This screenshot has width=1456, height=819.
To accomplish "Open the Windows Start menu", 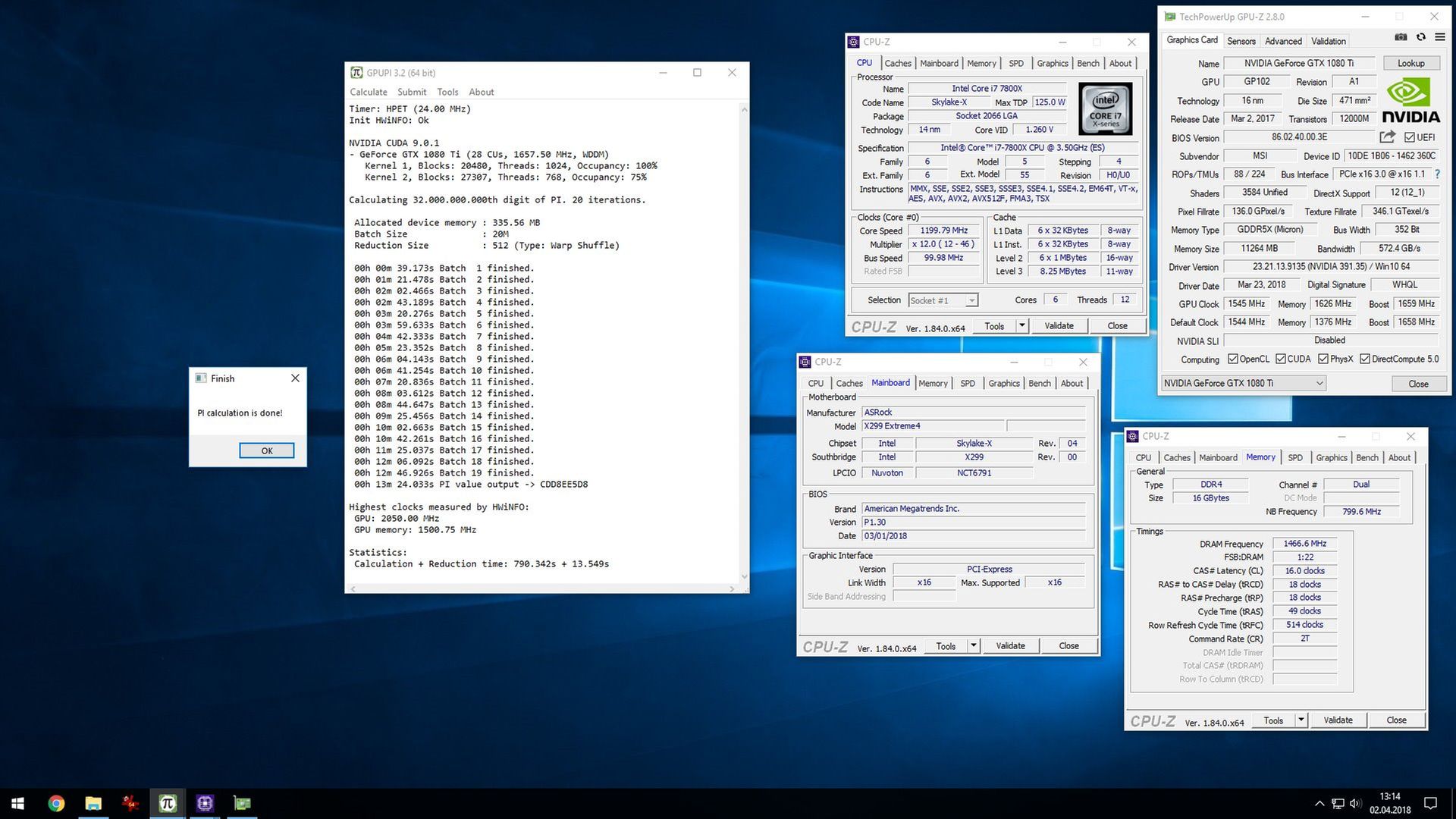I will tap(18, 803).
